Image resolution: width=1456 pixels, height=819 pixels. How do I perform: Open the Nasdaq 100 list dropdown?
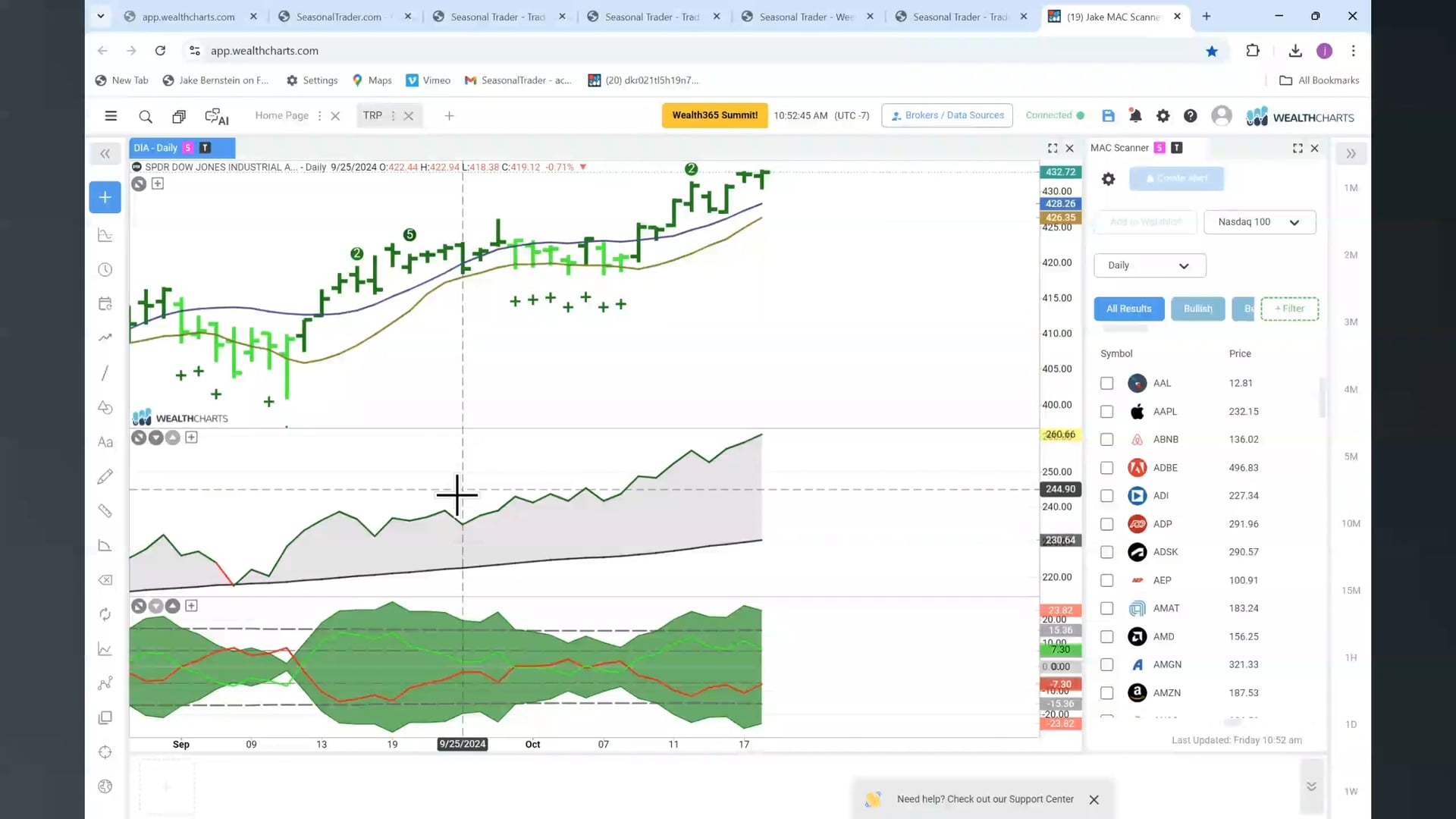tap(1260, 222)
